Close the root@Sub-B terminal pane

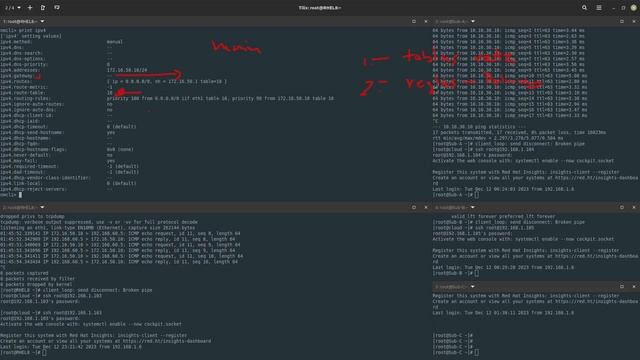634,207
